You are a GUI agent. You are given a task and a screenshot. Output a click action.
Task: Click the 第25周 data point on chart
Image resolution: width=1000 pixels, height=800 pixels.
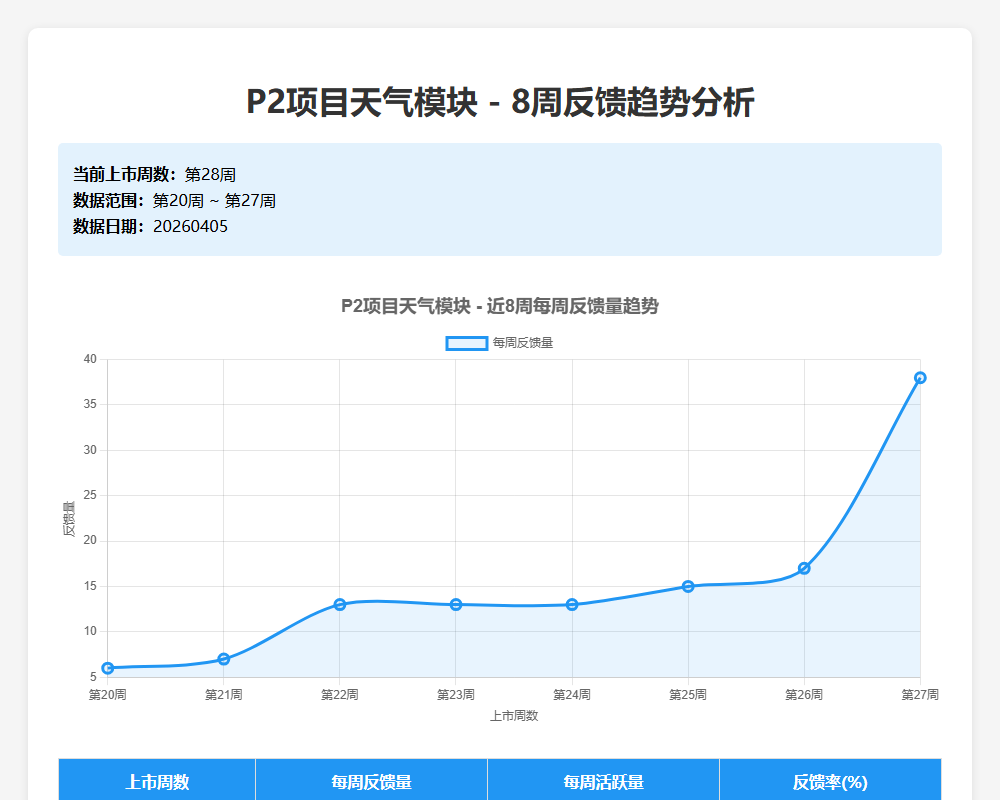pos(688,586)
